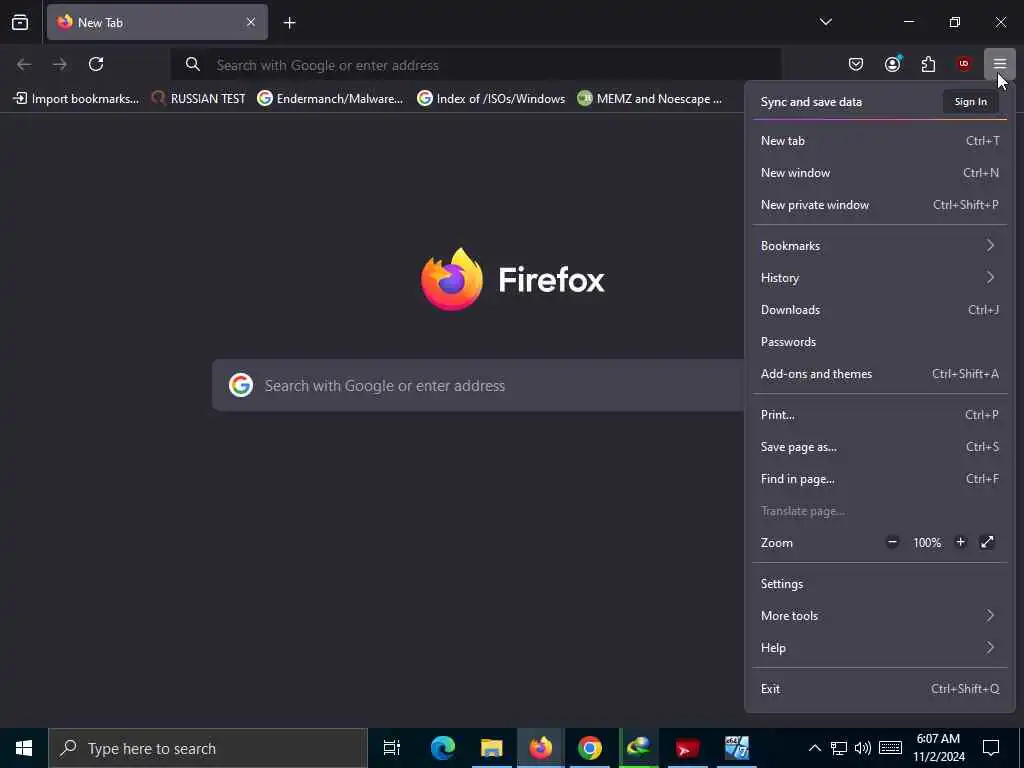Expand the More tools submenu

click(880, 616)
